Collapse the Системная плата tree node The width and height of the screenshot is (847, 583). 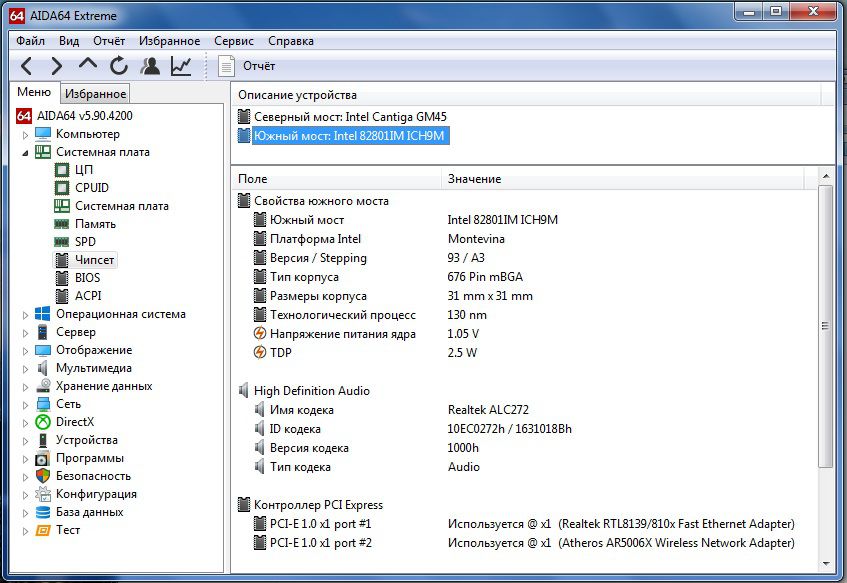pos(25,153)
